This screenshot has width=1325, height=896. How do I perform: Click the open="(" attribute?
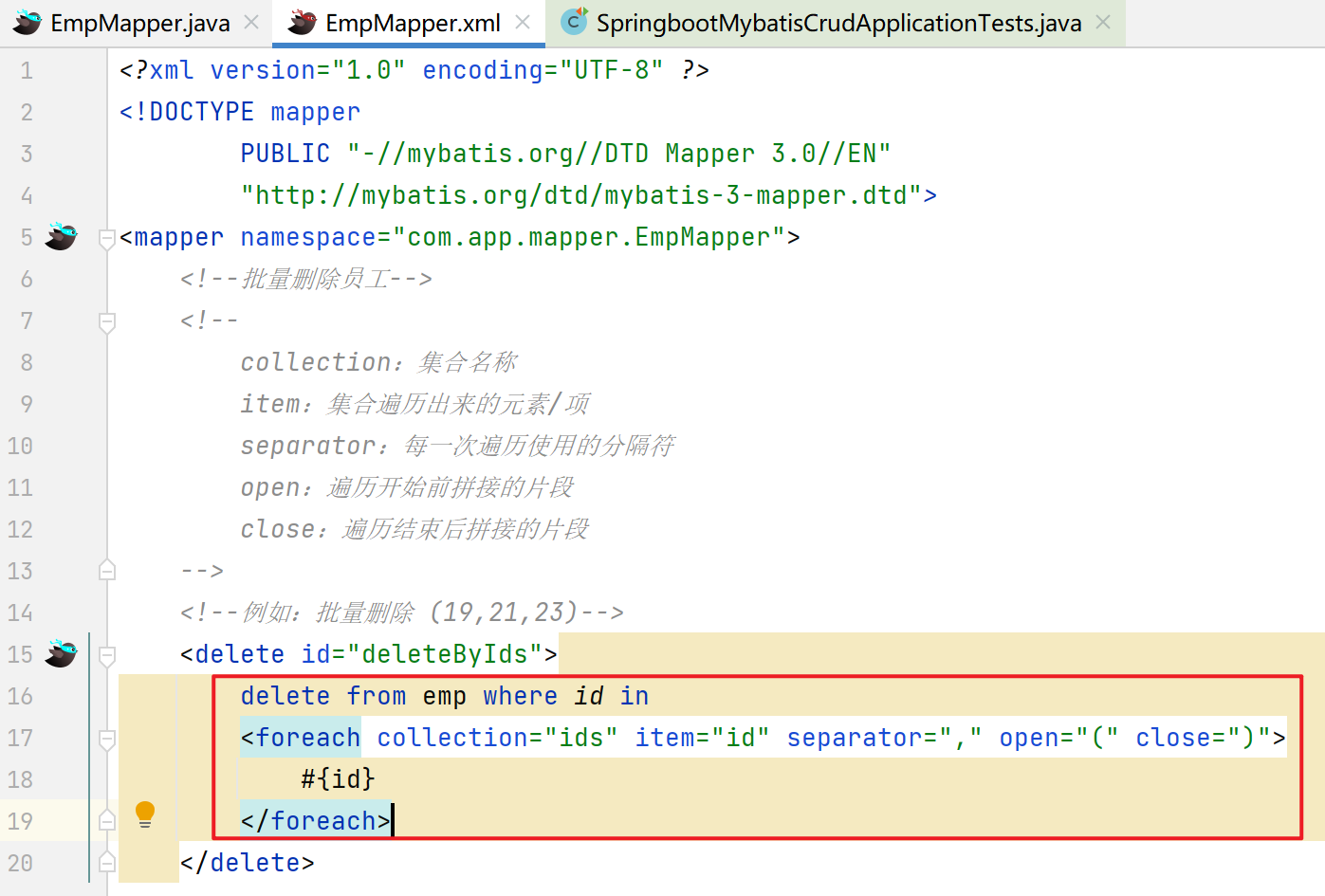point(1059,738)
